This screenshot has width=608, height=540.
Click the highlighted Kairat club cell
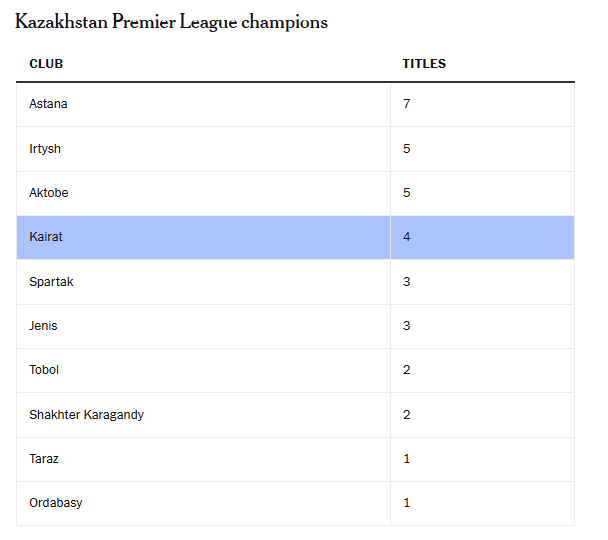click(x=46, y=237)
